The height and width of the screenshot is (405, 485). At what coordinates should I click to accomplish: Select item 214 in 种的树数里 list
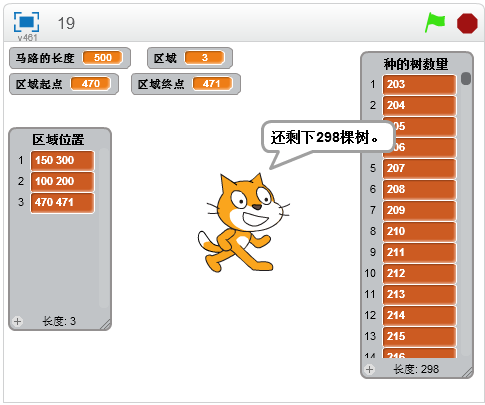(x=419, y=315)
